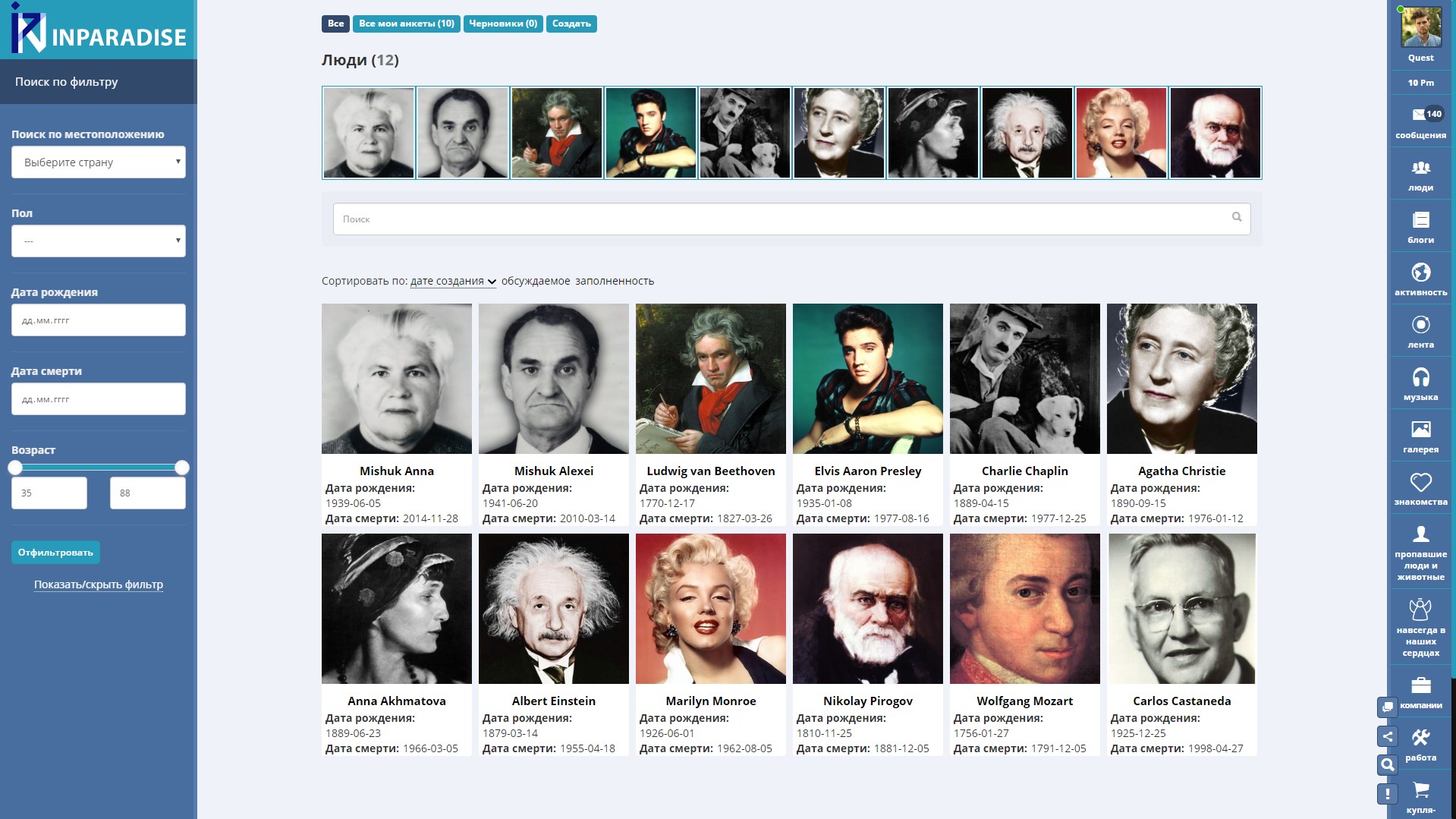The height and width of the screenshot is (819, 1456).
Task: Open the dating heart icon
Action: tap(1420, 482)
